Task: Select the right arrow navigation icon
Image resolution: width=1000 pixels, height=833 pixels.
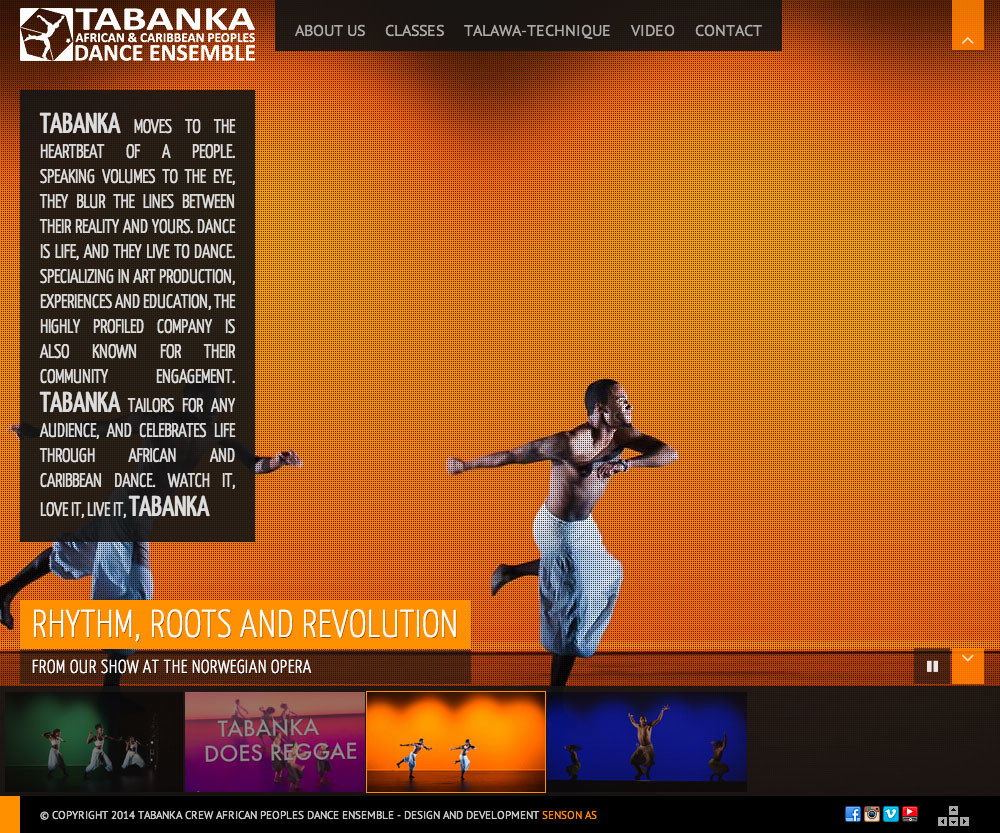Action: pyautogui.click(x=964, y=821)
